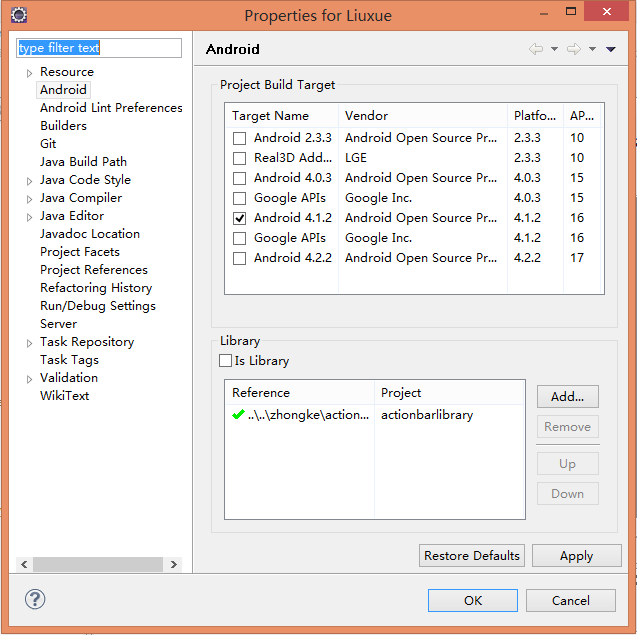Expand the Resource tree node

coord(29,73)
